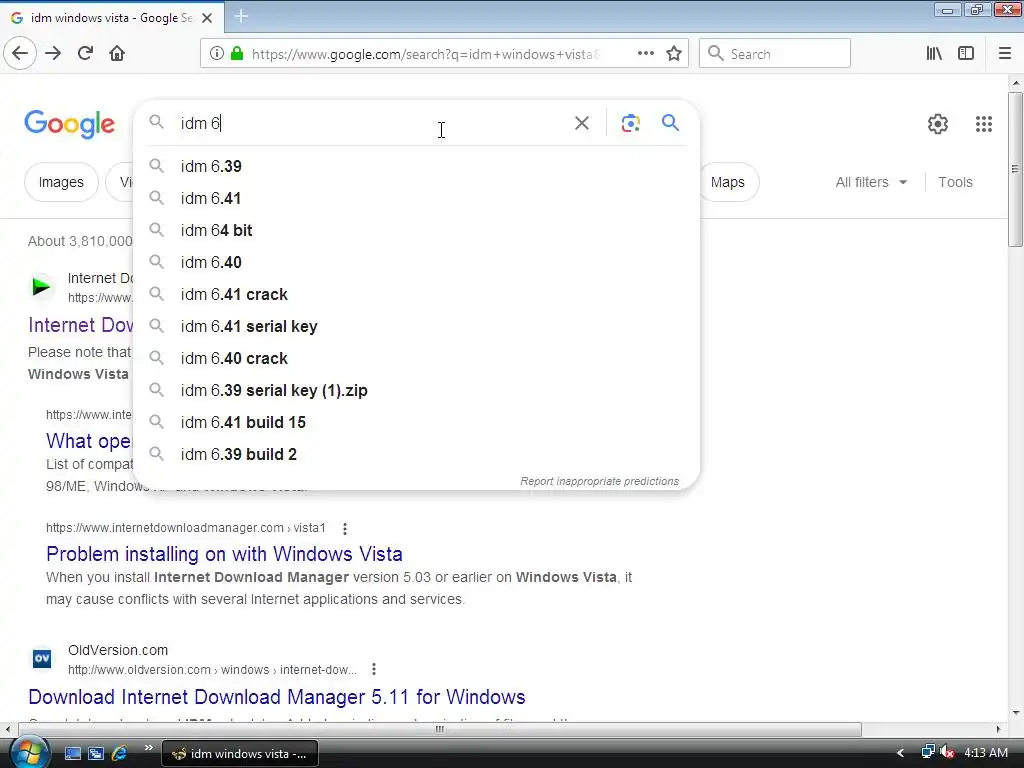This screenshot has width=1024, height=768.
Task: Show desktop from quick launch
Action: coord(72,753)
